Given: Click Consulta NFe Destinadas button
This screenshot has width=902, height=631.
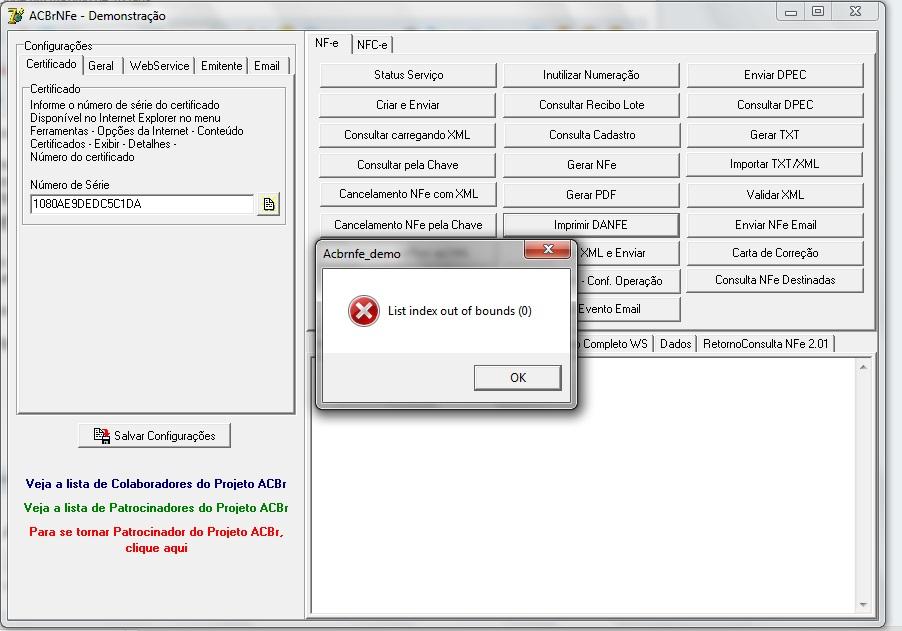Looking at the screenshot, I should 775,280.
